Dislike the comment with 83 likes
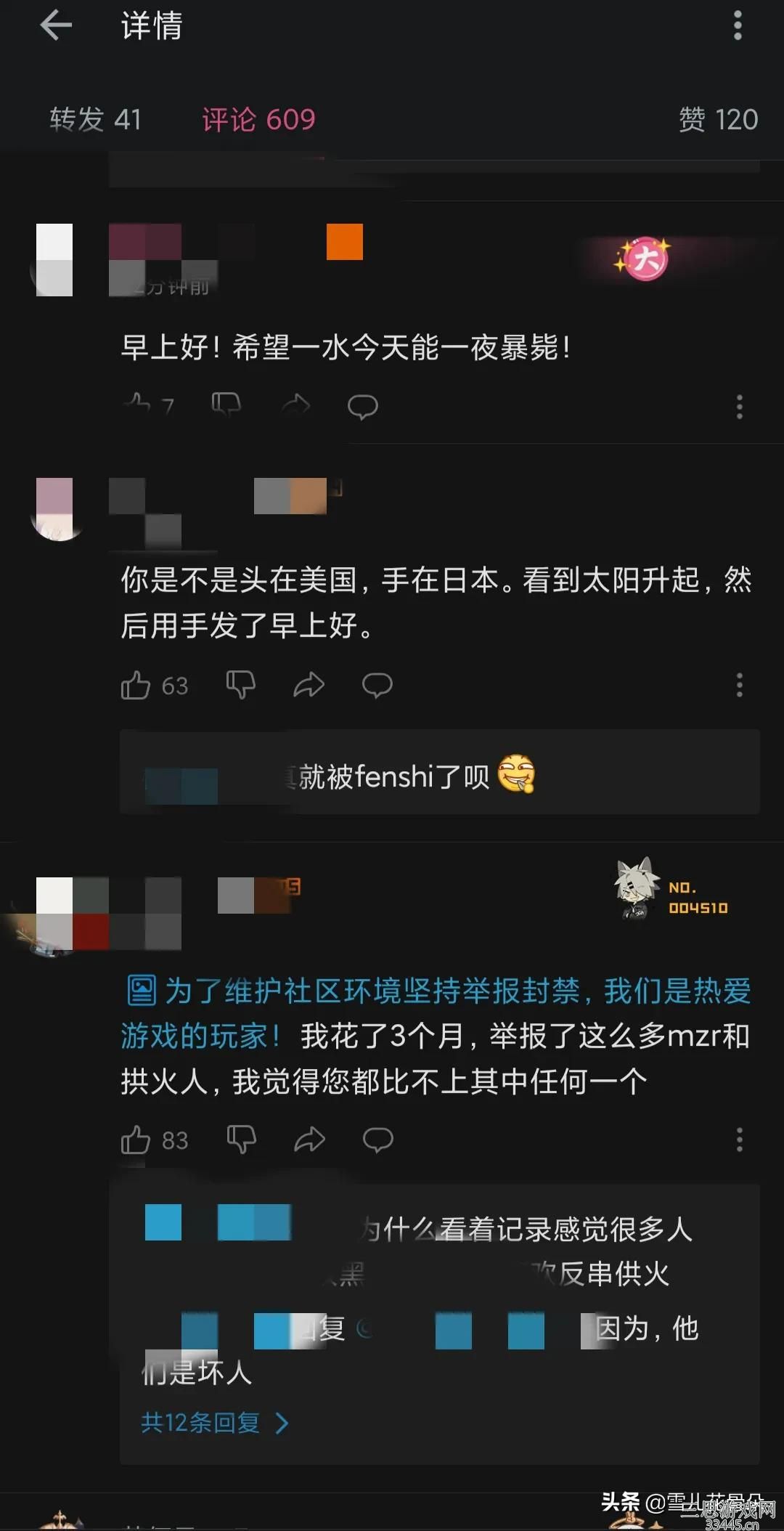Viewport: 784px width, 1531px height. [241, 1140]
